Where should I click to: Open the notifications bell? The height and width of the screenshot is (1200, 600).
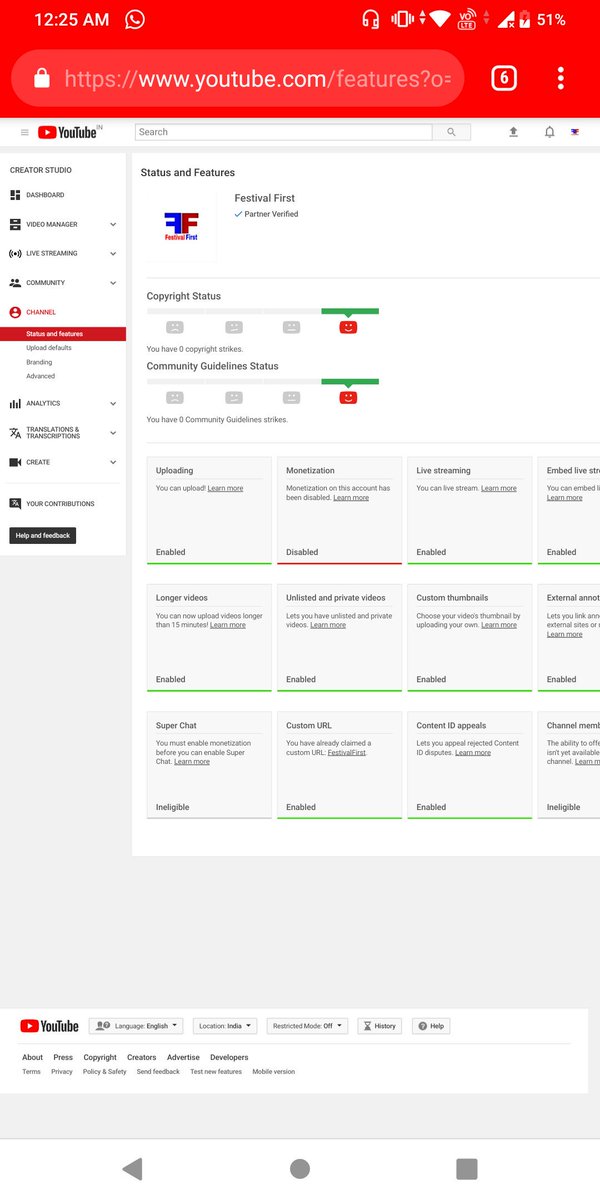[x=549, y=132]
